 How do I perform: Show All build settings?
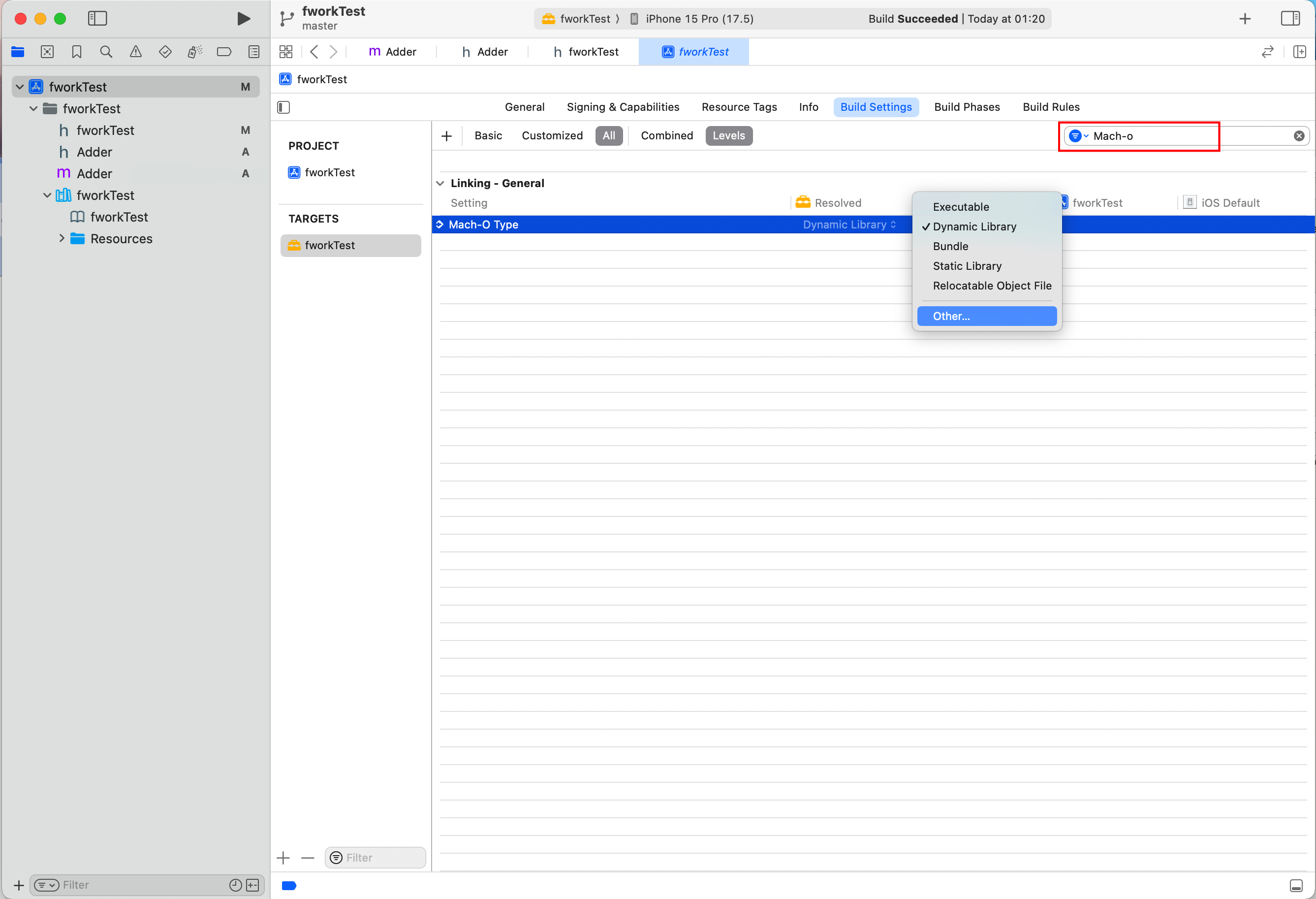tap(609, 135)
